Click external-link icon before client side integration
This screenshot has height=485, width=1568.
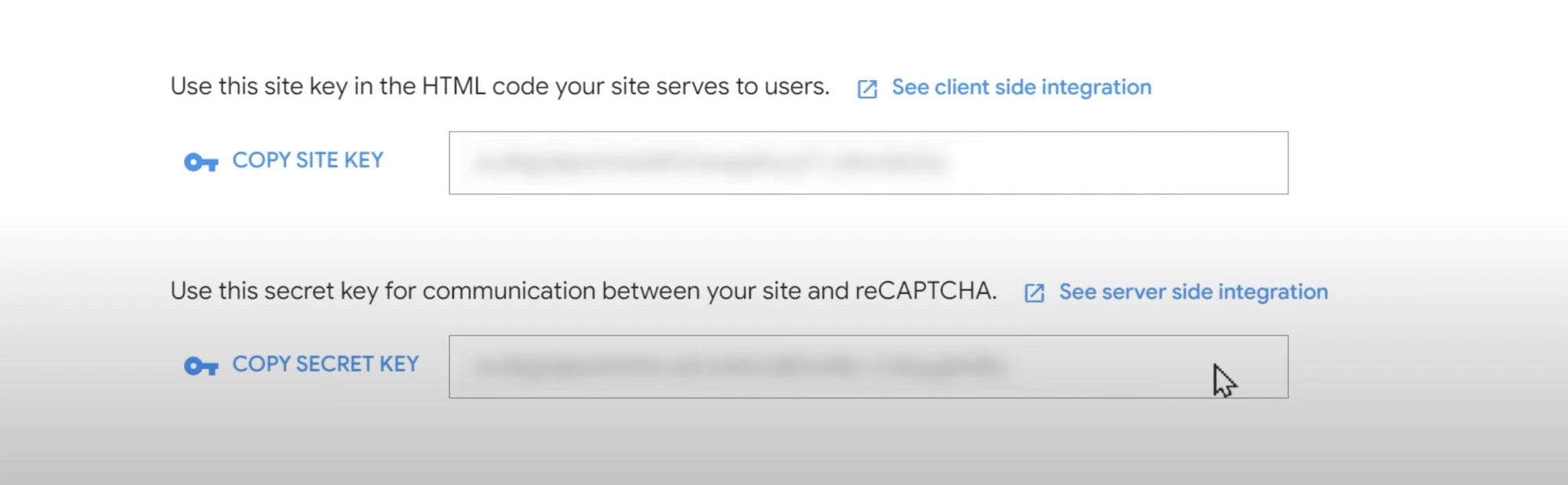point(867,89)
